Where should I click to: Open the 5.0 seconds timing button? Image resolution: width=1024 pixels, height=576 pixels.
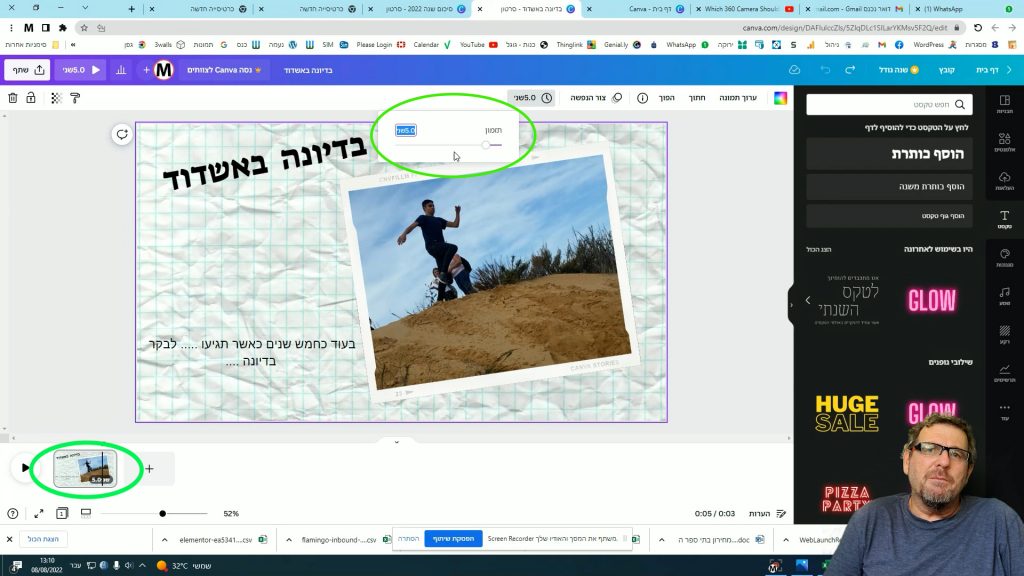click(532, 98)
